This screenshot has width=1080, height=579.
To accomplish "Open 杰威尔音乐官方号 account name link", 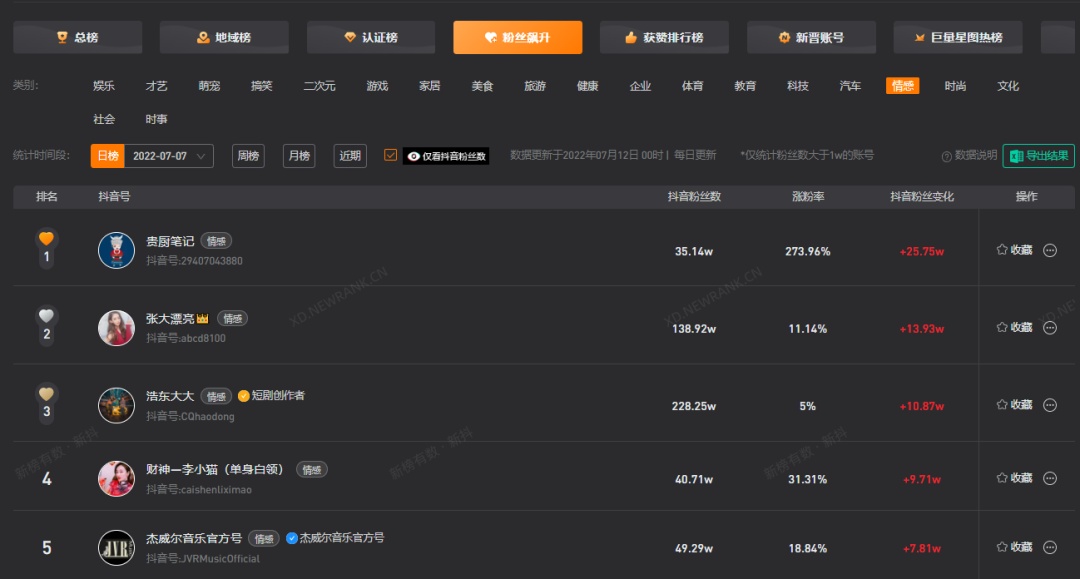I will click(x=194, y=538).
